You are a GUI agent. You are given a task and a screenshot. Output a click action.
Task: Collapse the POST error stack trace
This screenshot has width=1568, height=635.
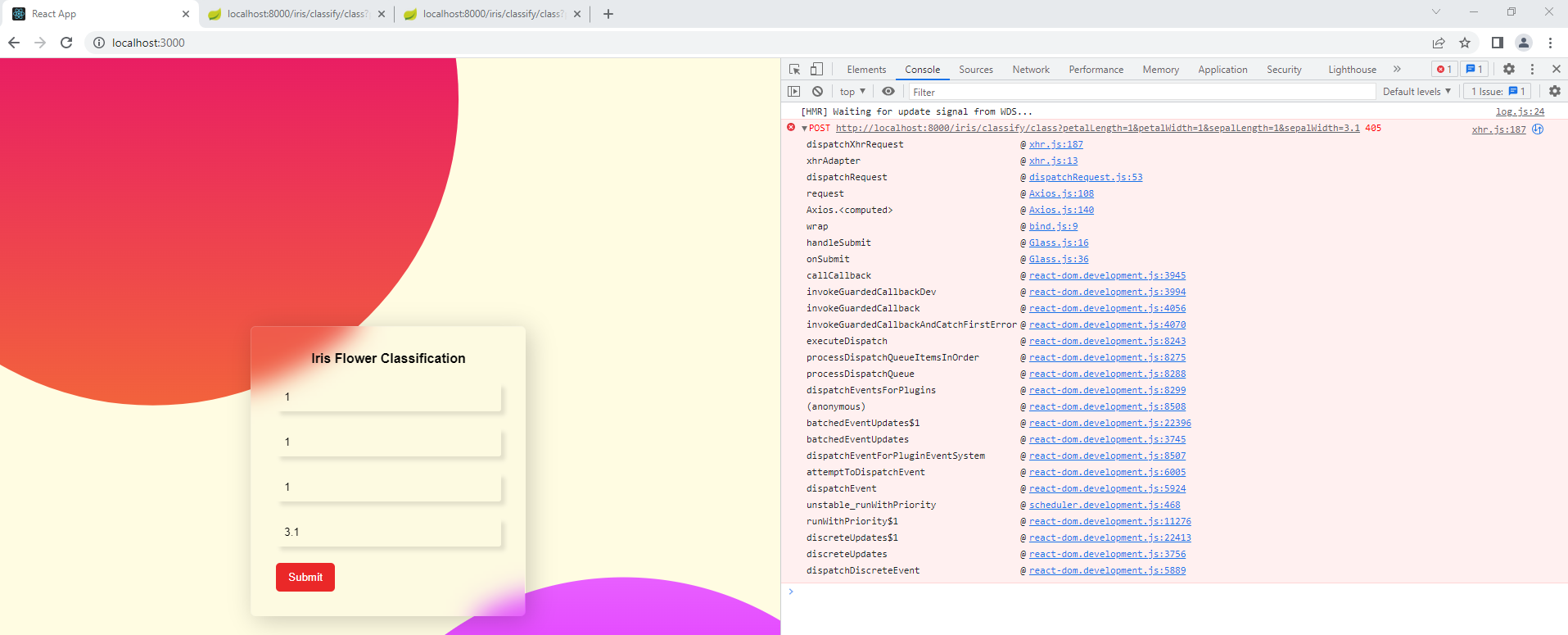804,129
